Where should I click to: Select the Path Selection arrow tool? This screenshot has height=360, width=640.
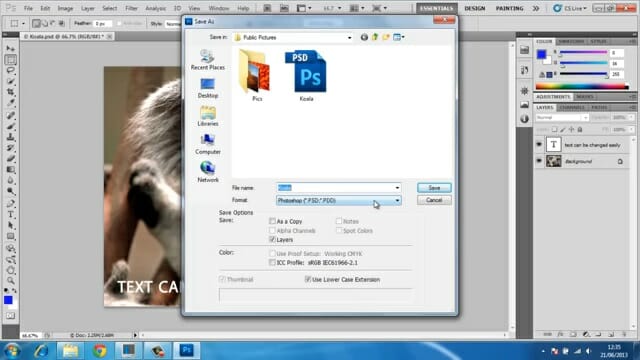coord(10,226)
